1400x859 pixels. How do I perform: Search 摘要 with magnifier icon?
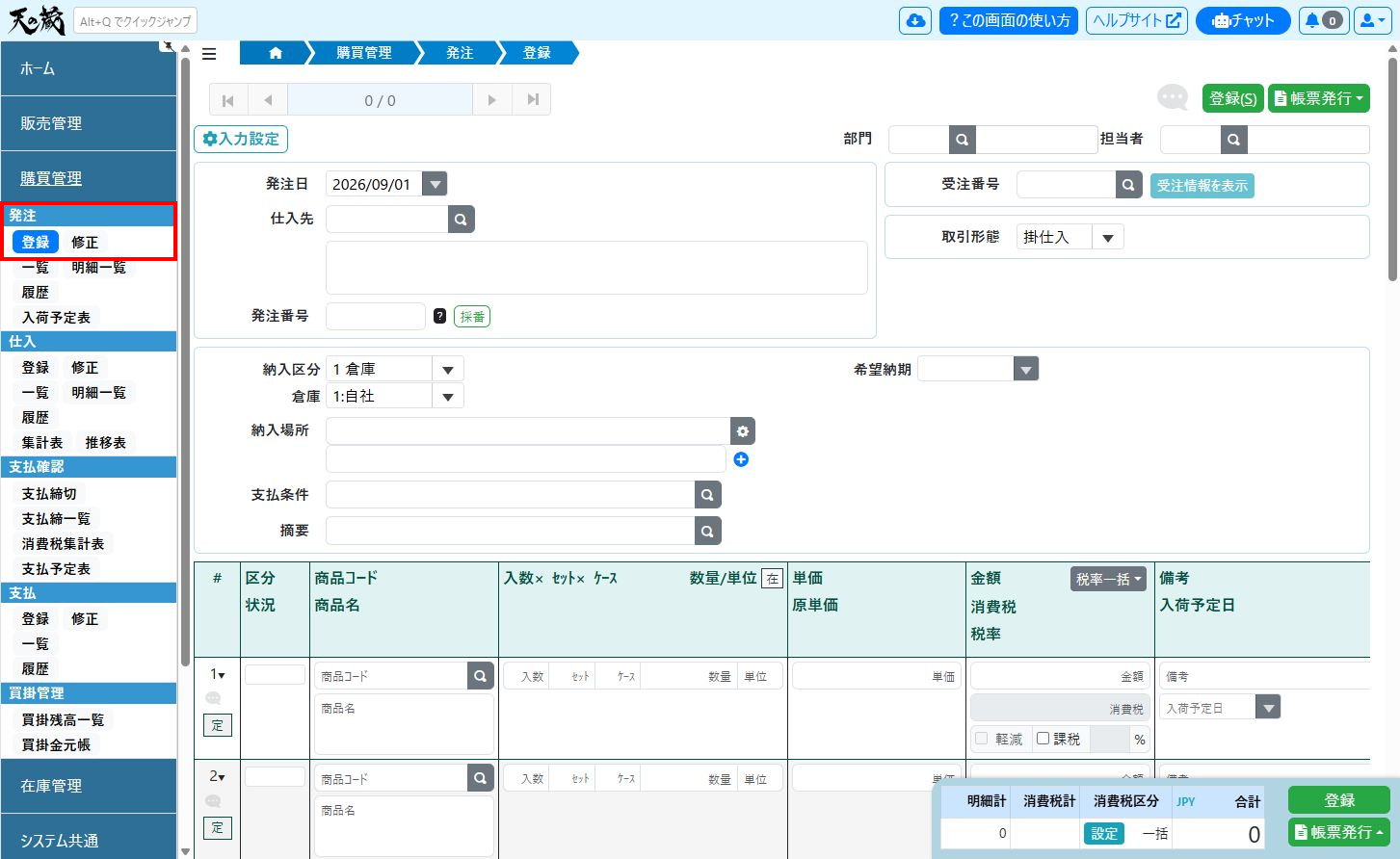click(x=707, y=531)
